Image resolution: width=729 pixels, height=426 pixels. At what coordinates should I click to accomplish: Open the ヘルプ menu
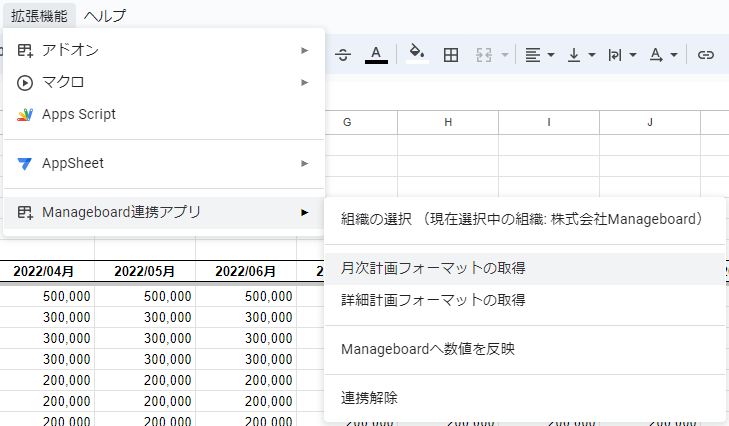(x=105, y=16)
